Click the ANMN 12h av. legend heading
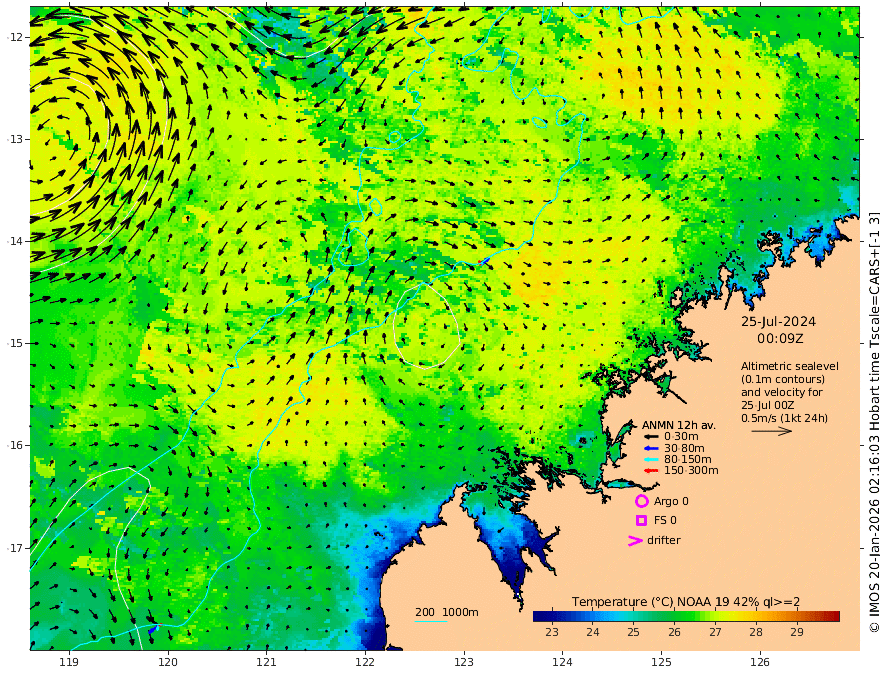The image size is (880, 680). [679, 425]
